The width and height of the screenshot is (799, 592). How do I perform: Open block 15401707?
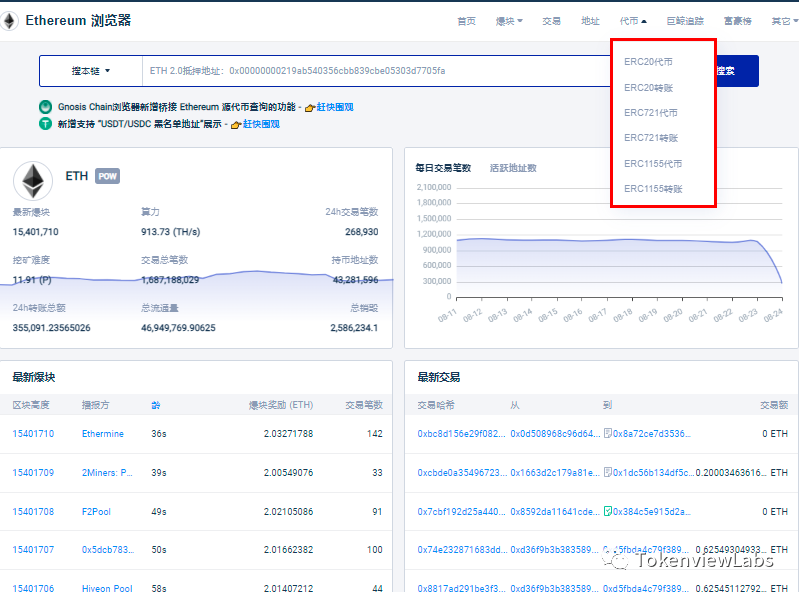click(x=33, y=550)
